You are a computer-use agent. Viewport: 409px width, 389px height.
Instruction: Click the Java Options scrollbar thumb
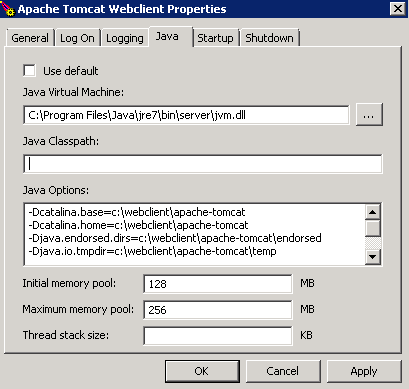(x=373, y=228)
